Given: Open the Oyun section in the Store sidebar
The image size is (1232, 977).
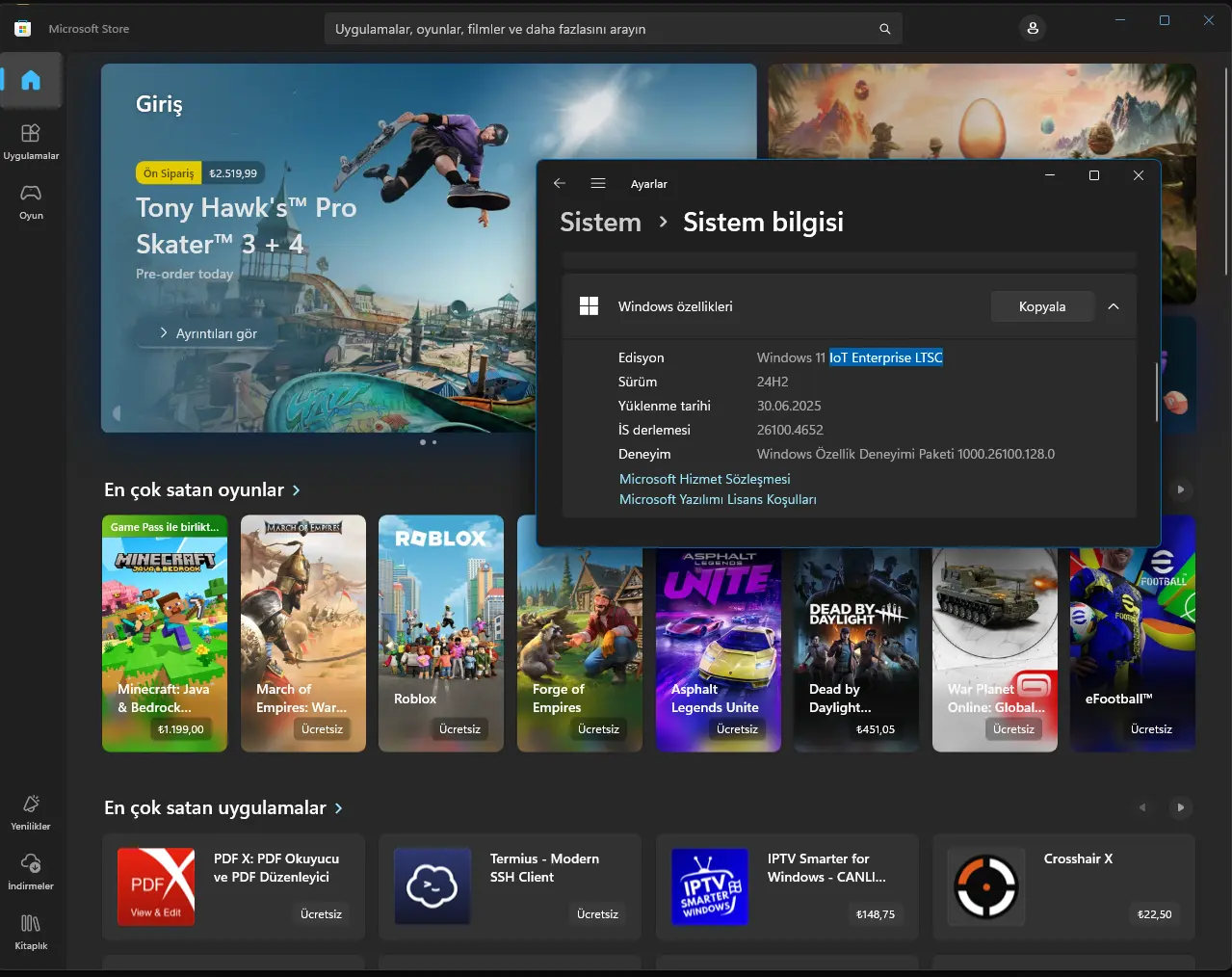Looking at the screenshot, I should coord(31,200).
